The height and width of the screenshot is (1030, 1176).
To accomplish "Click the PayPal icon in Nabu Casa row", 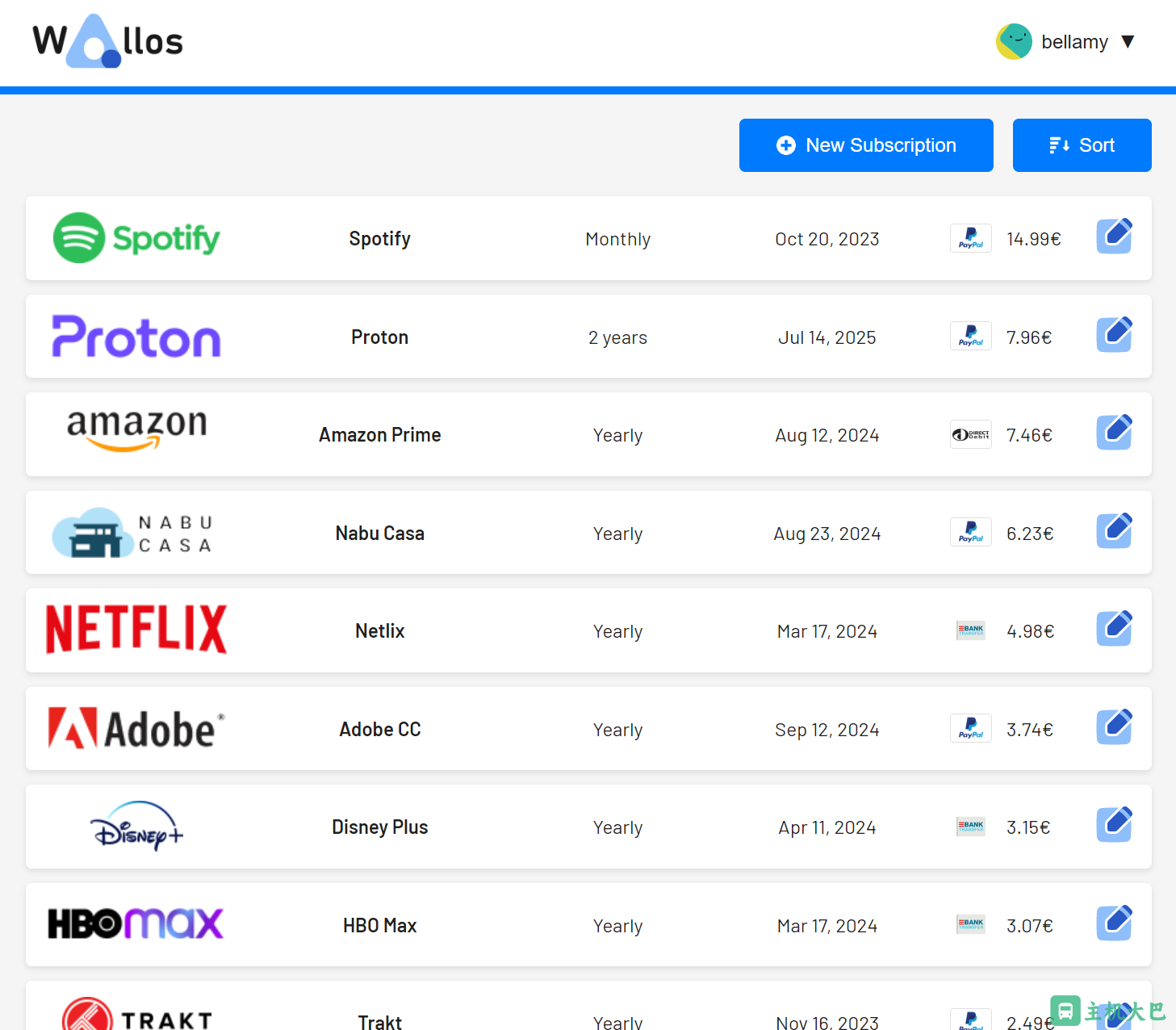I will [x=971, y=533].
